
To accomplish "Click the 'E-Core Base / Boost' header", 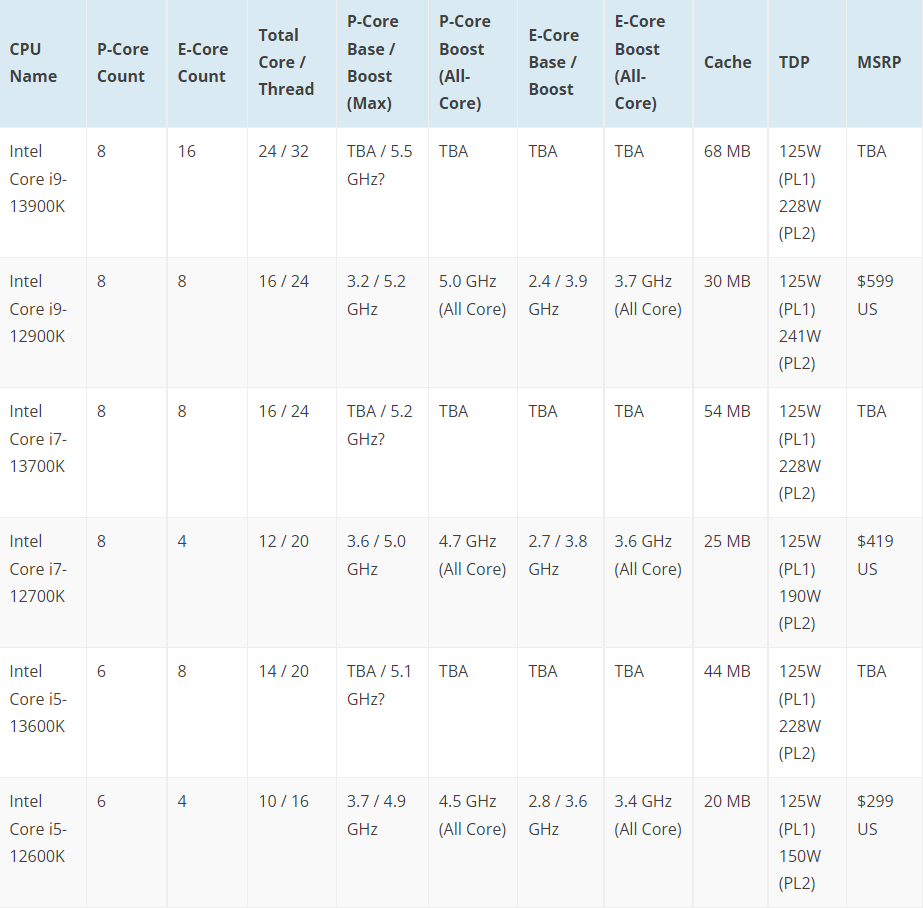I will point(553,62).
